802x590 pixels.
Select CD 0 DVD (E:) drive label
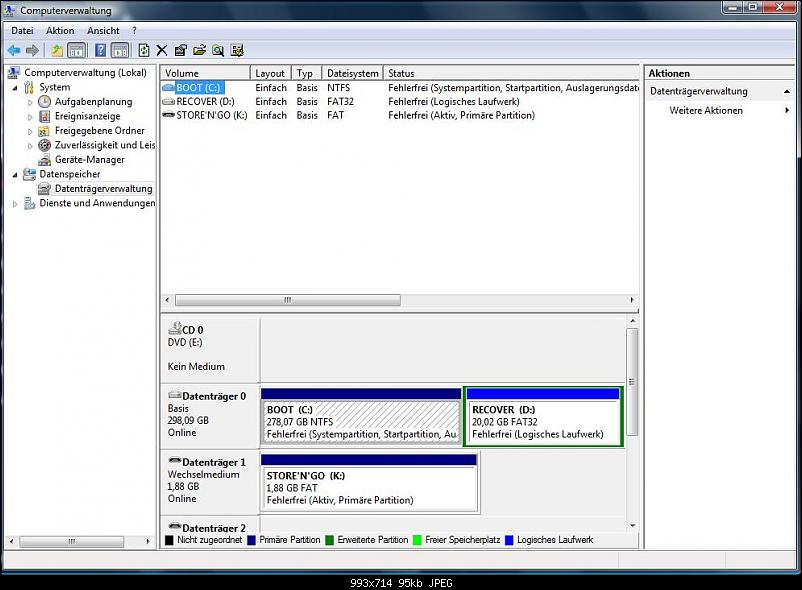click(210, 350)
